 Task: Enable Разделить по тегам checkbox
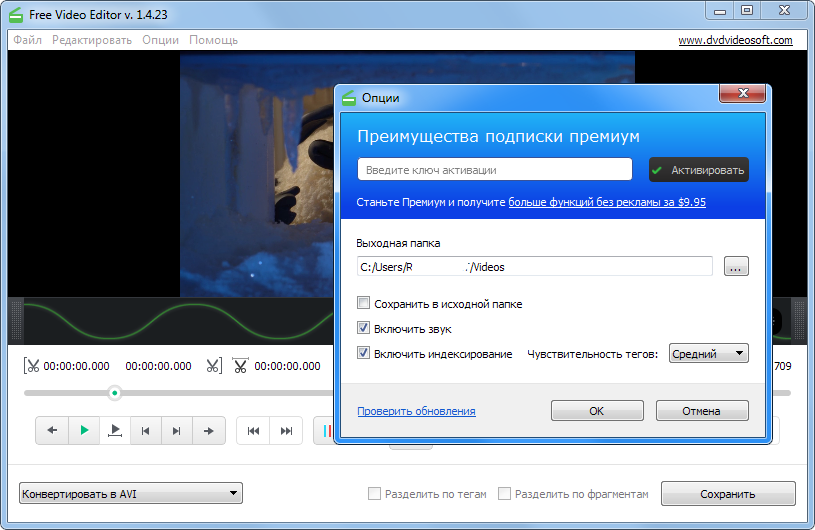point(374,494)
